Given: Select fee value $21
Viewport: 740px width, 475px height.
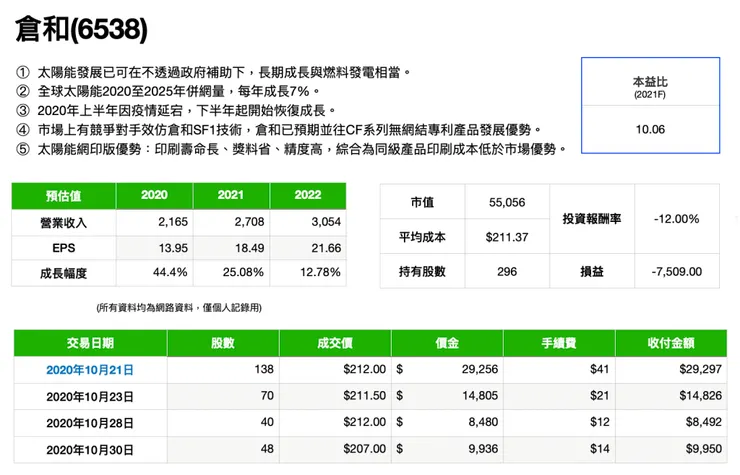Looking at the screenshot, I should (x=599, y=395).
